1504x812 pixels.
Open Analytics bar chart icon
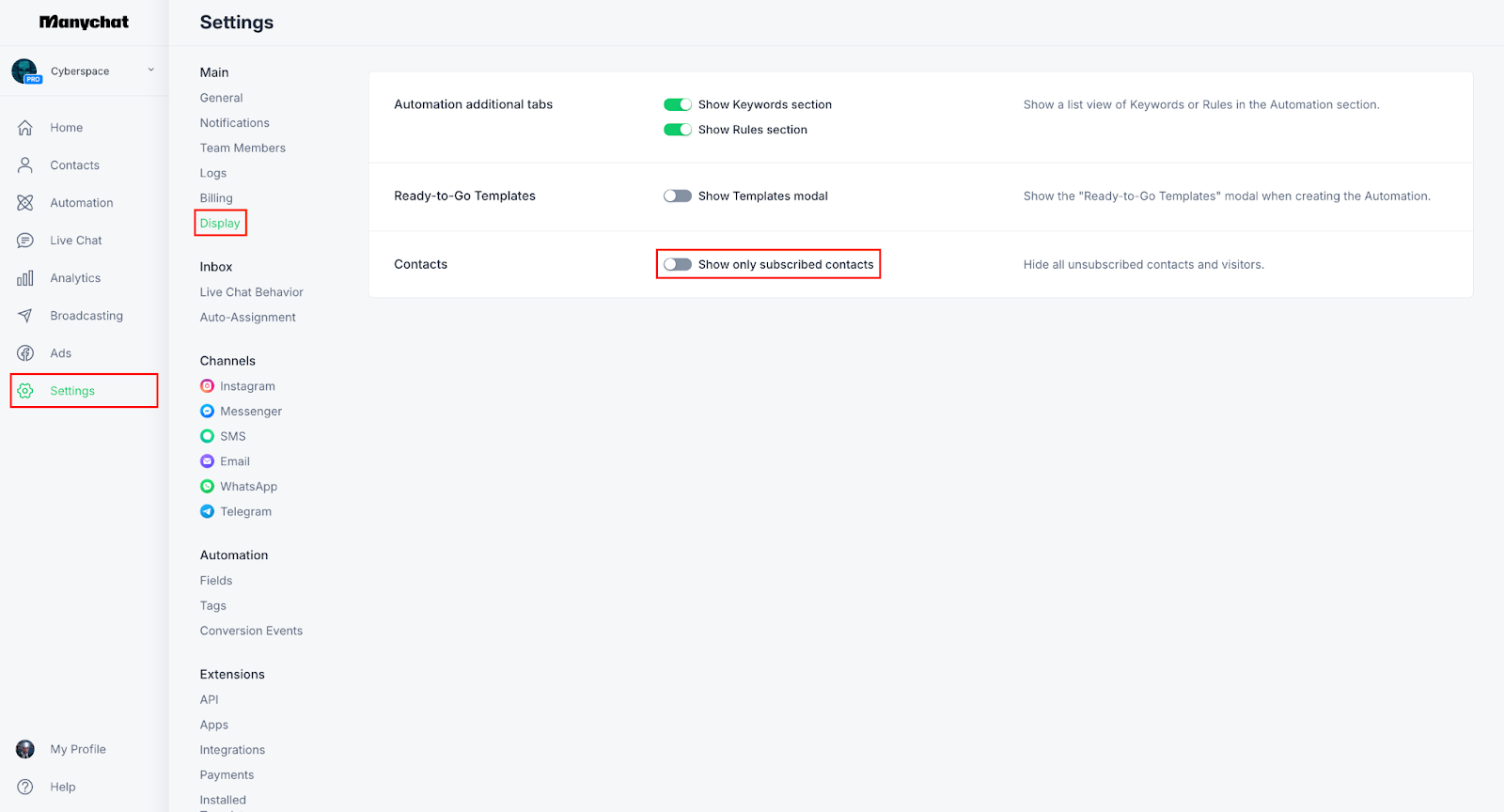[25, 278]
